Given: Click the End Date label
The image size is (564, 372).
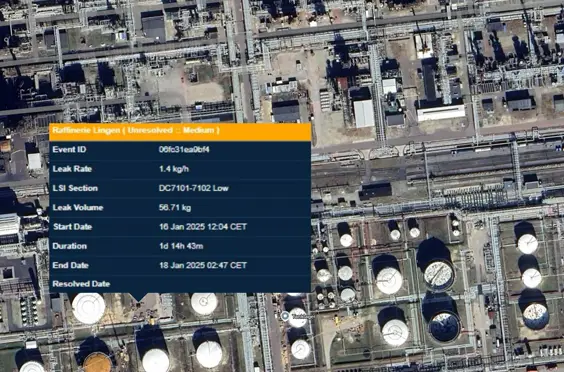Looking at the screenshot, I should pos(70,265).
